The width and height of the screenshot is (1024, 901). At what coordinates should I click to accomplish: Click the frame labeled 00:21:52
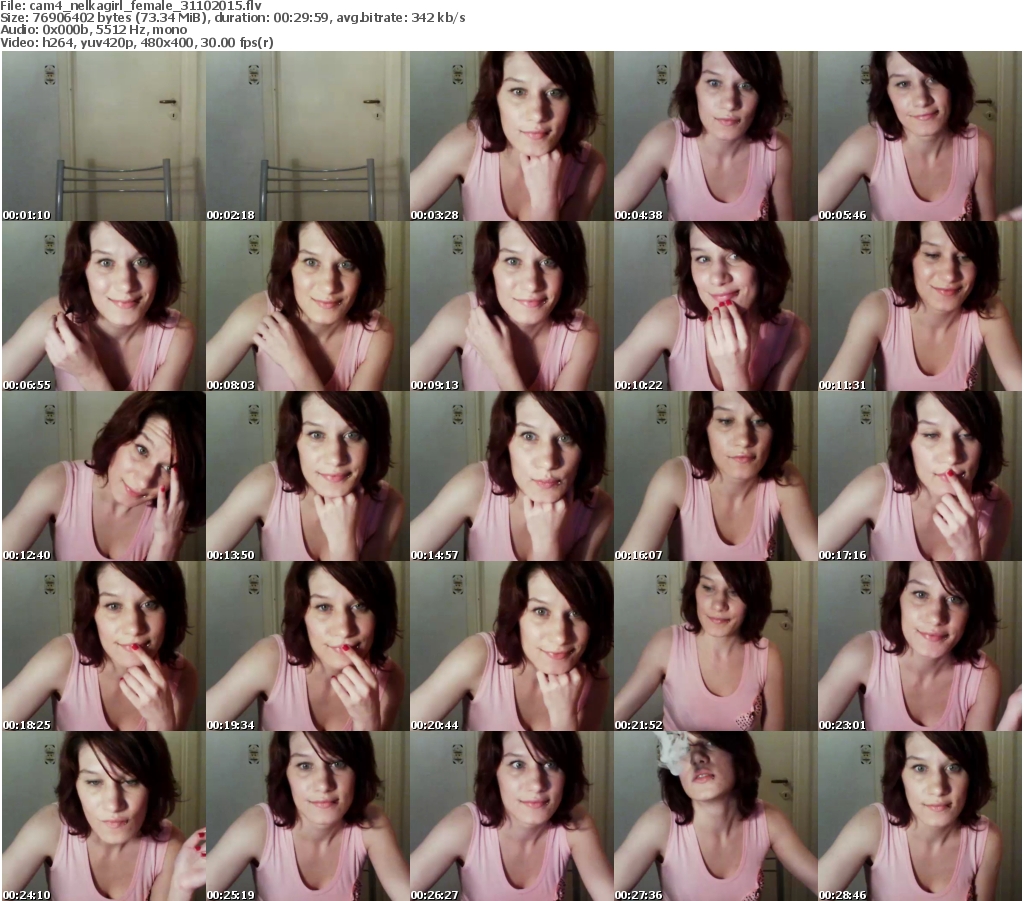coord(715,646)
